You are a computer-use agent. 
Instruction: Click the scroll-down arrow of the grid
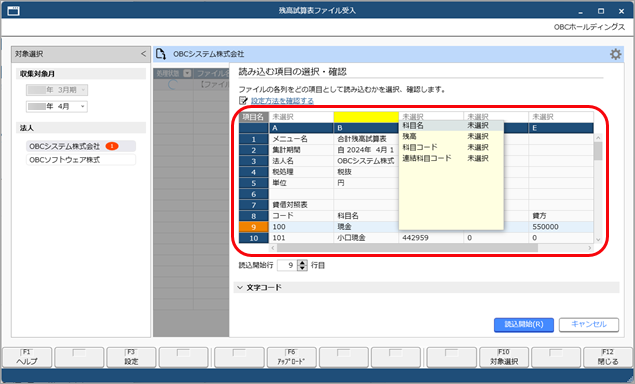tap(598, 240)
